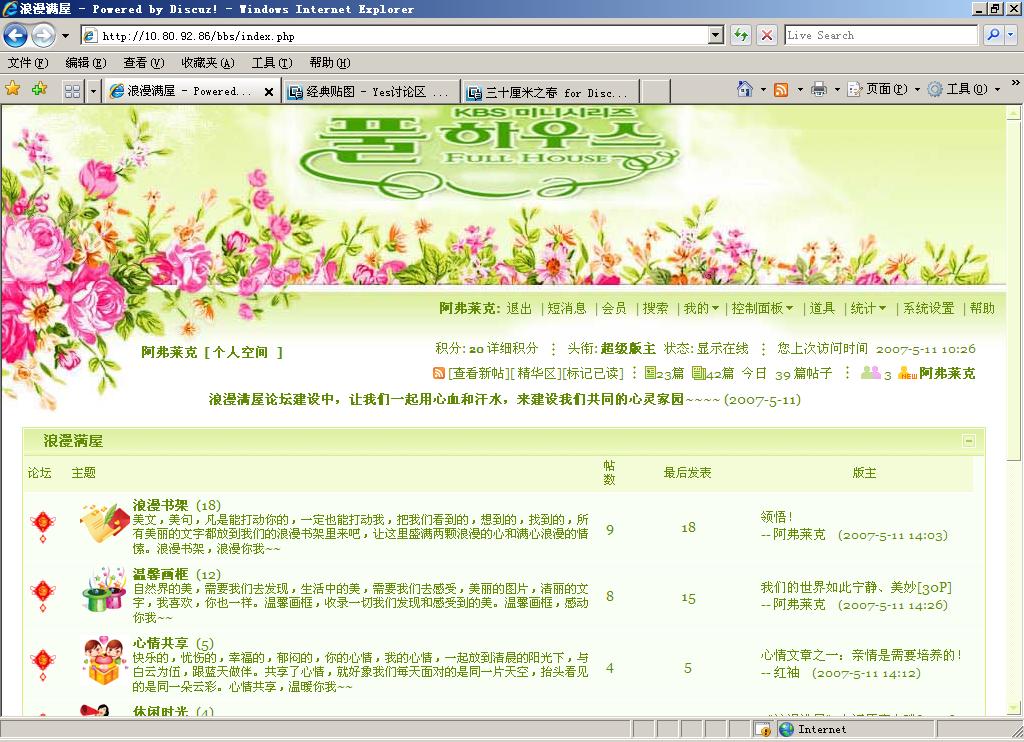Switch to the 经典贴图 - Yes!讨论区 tab

click(x=371, y=92)
